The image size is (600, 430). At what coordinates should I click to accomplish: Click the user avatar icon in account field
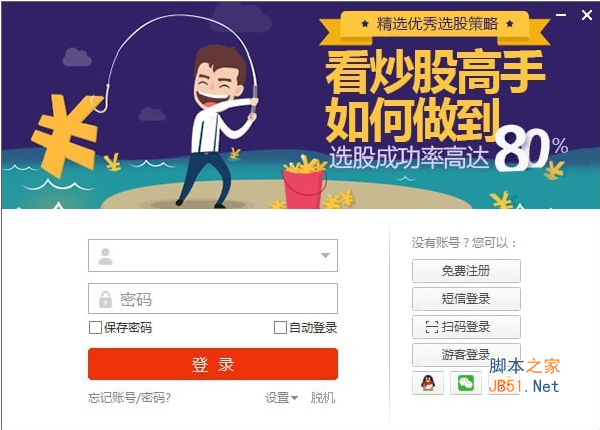coord(105,256)
